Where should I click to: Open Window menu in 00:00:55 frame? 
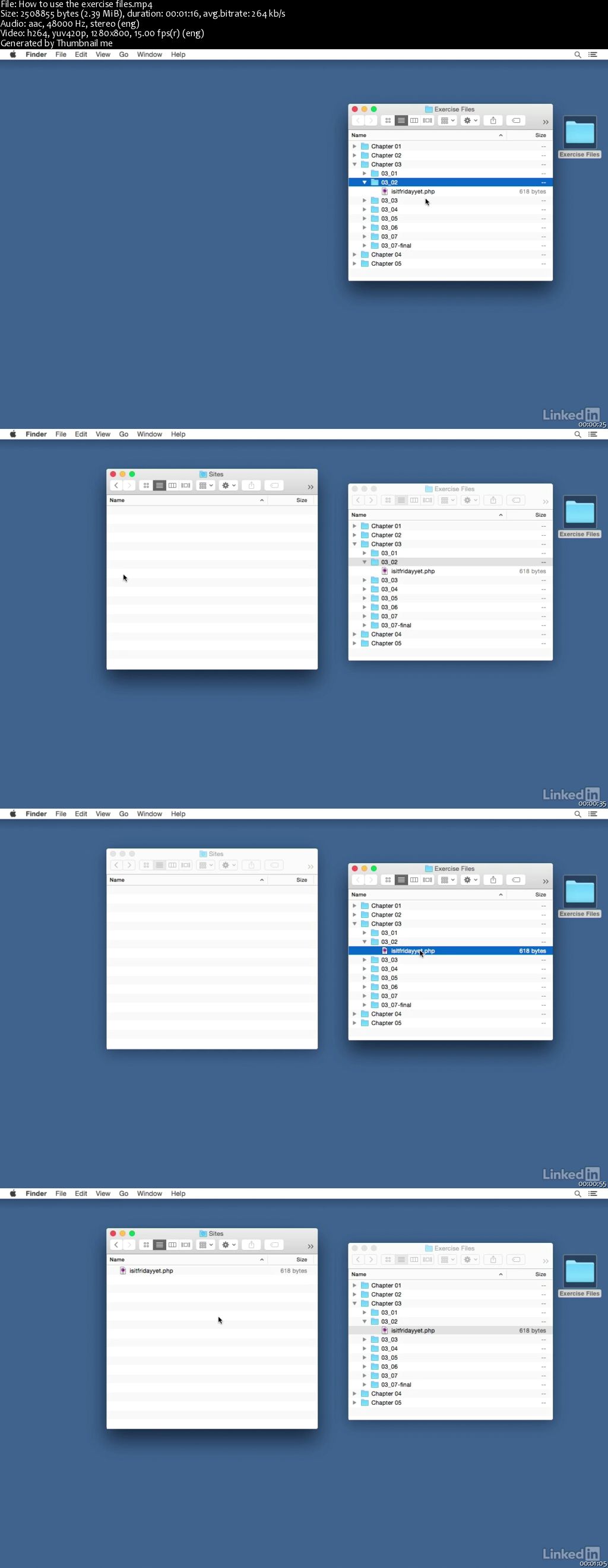coord(149,814)
